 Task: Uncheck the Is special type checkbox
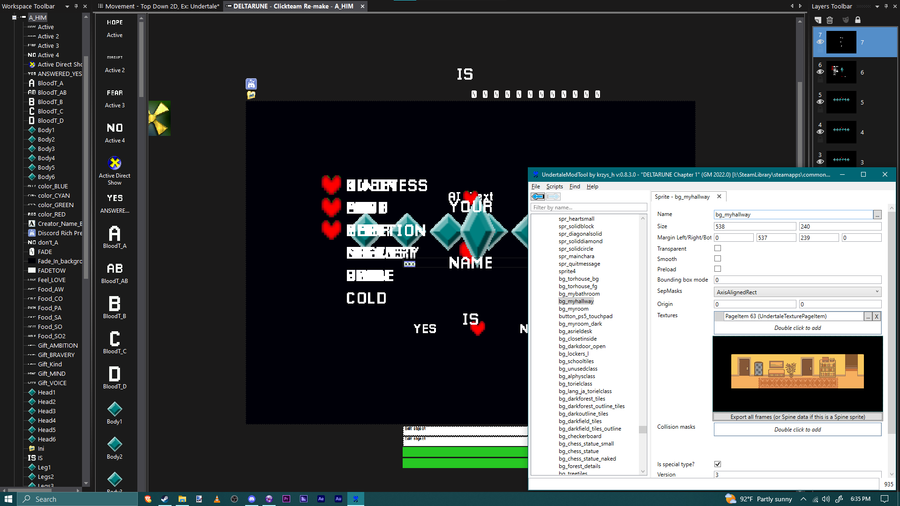pyautogui.click(x=717, y=464)
